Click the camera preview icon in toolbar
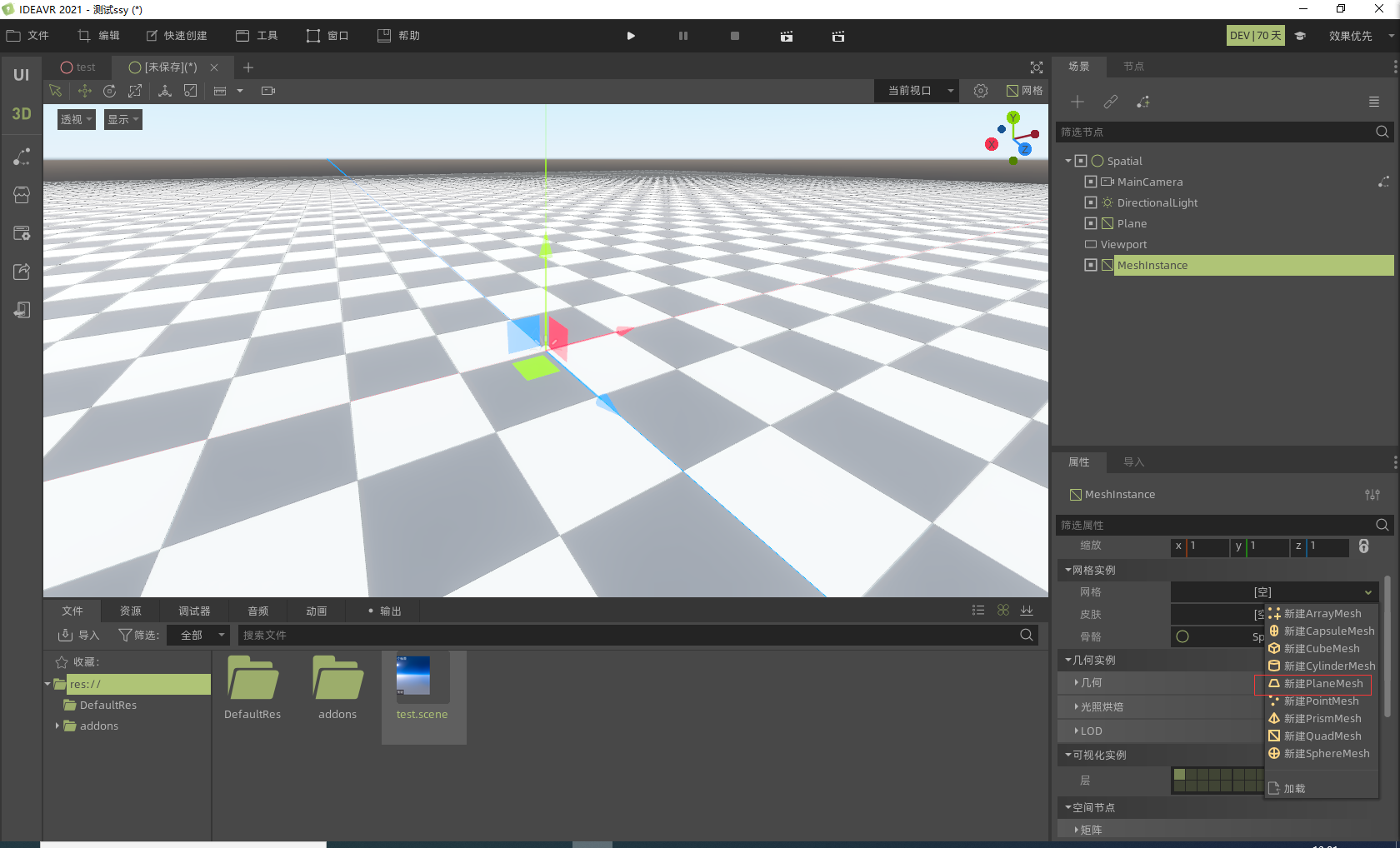Screen dimensions: 1400x848 click(268, 91)
